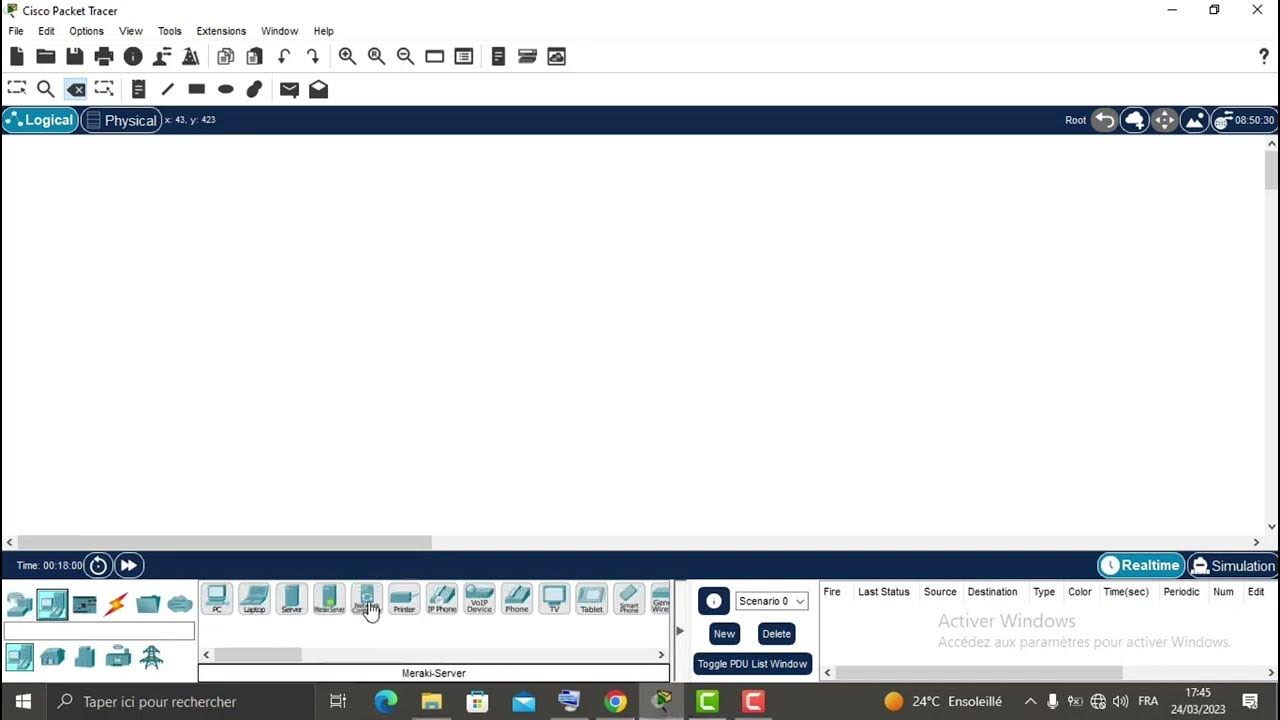The height and width of the screenshot is (720, 1280).
Task: Switch to Logical workspace view
Action: [x=40, y=120]
